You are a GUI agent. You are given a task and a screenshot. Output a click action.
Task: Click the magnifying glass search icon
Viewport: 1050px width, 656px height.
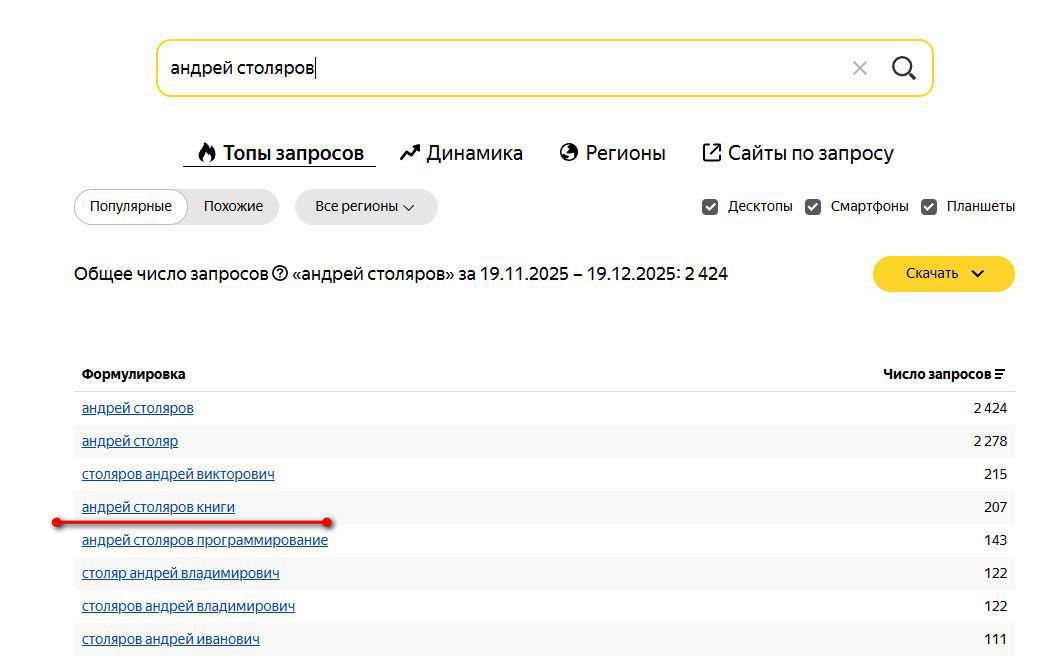(x=904, y=68)
